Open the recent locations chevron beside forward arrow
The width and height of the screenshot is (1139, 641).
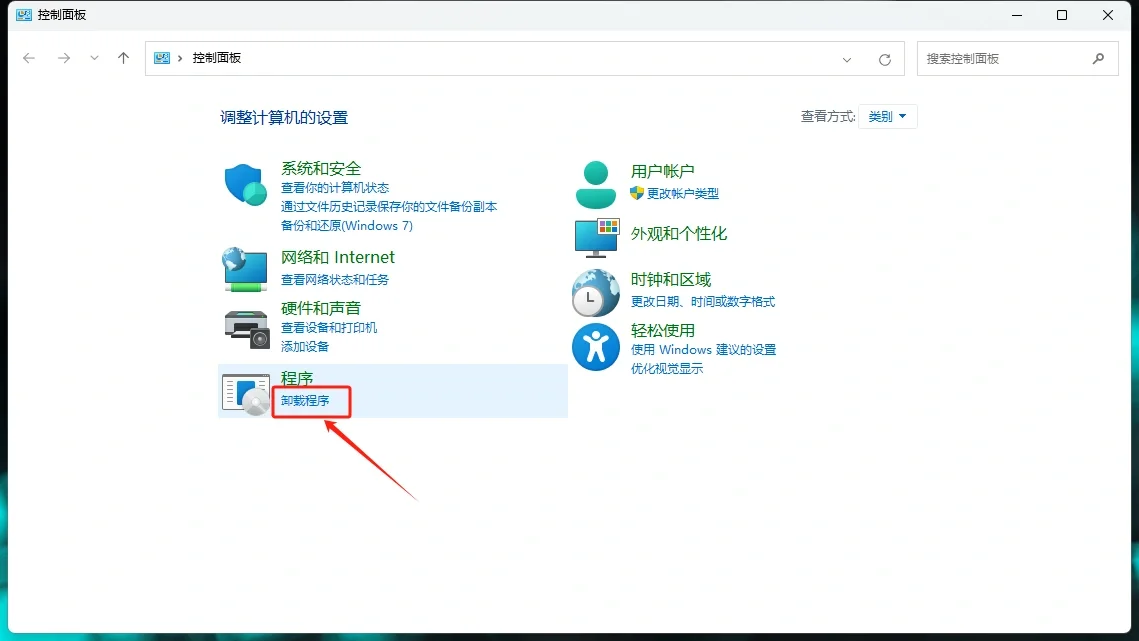click(x=93, y=58)
